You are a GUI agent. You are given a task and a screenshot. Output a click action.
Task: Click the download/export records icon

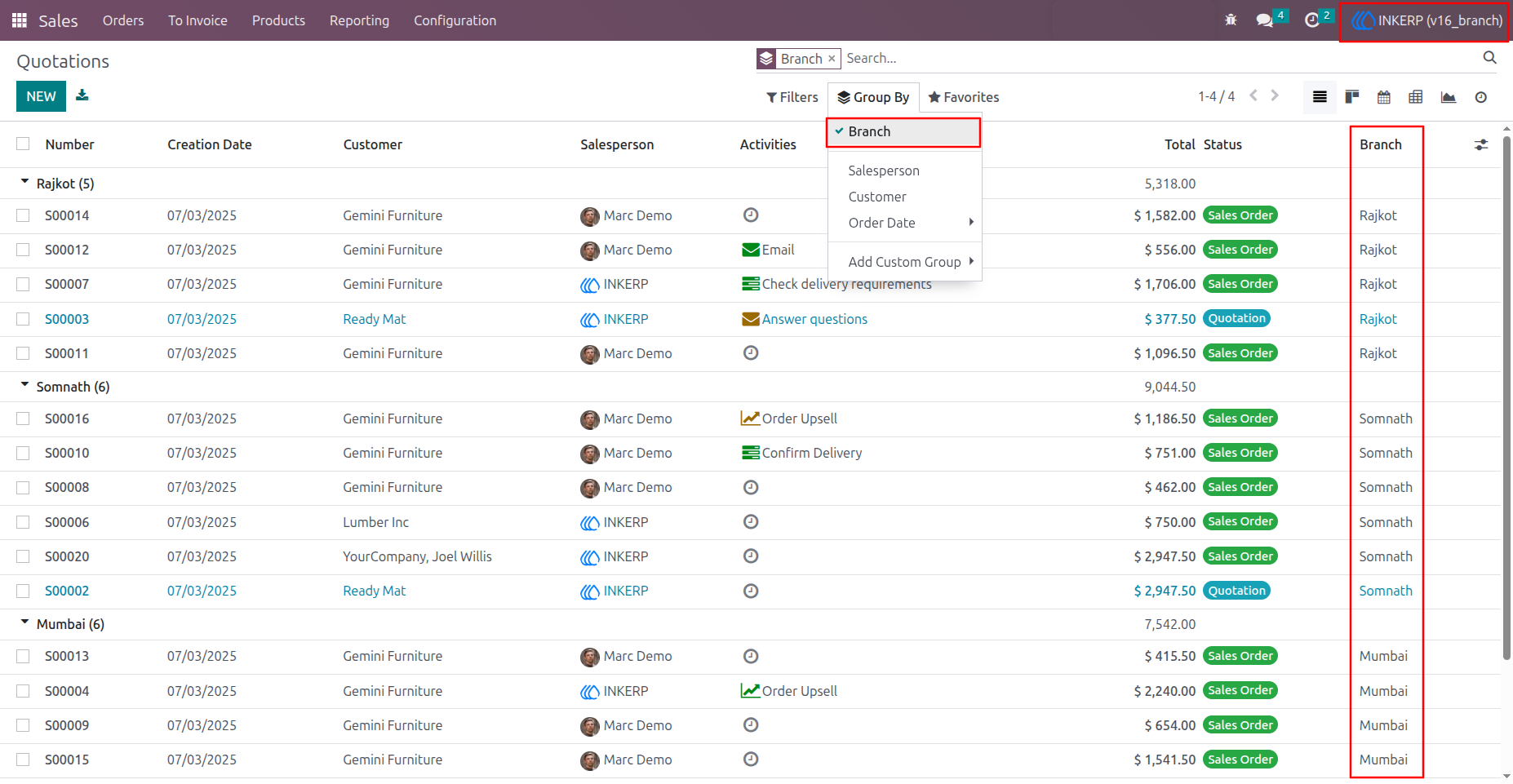82,95
